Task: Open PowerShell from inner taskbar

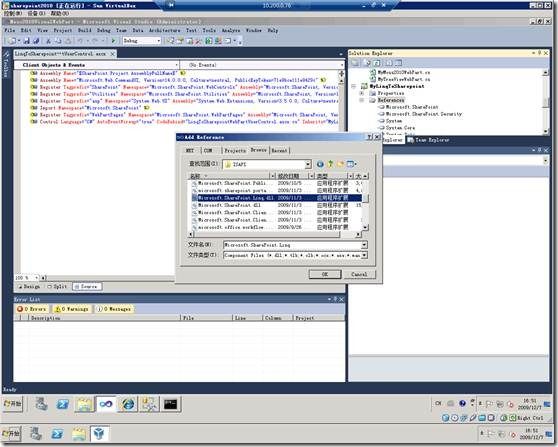Action: (x=63, y=404)
